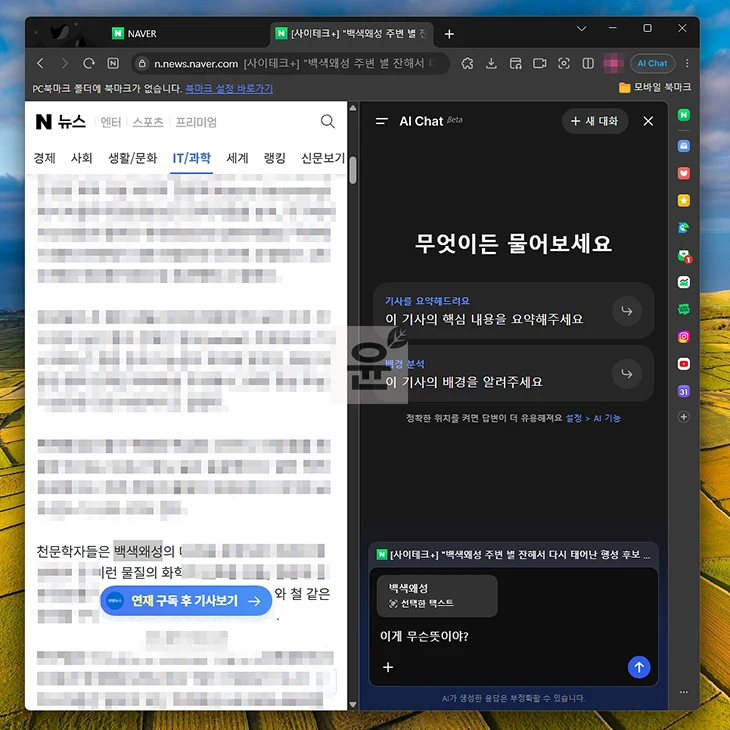
Task: Open the three-dot browser menu
Action: pos(687,63)
